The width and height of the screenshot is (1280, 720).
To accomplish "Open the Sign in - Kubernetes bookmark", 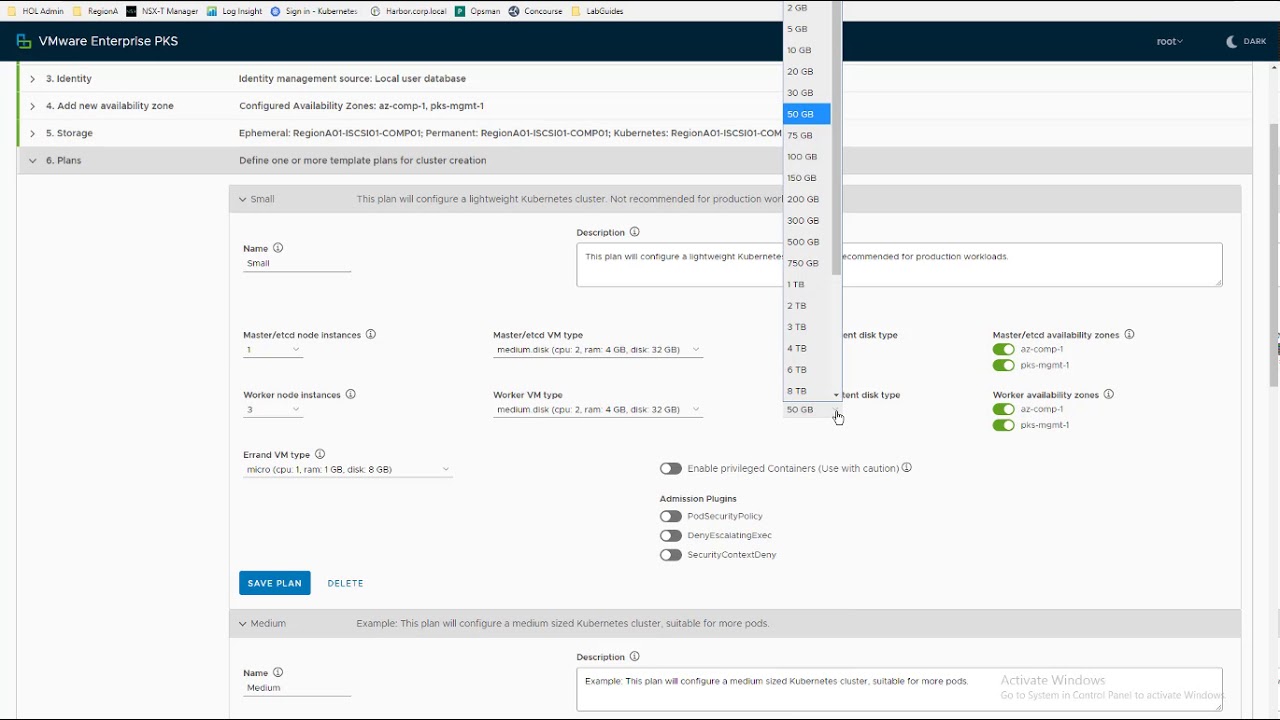I will click(x=316, y=11).
